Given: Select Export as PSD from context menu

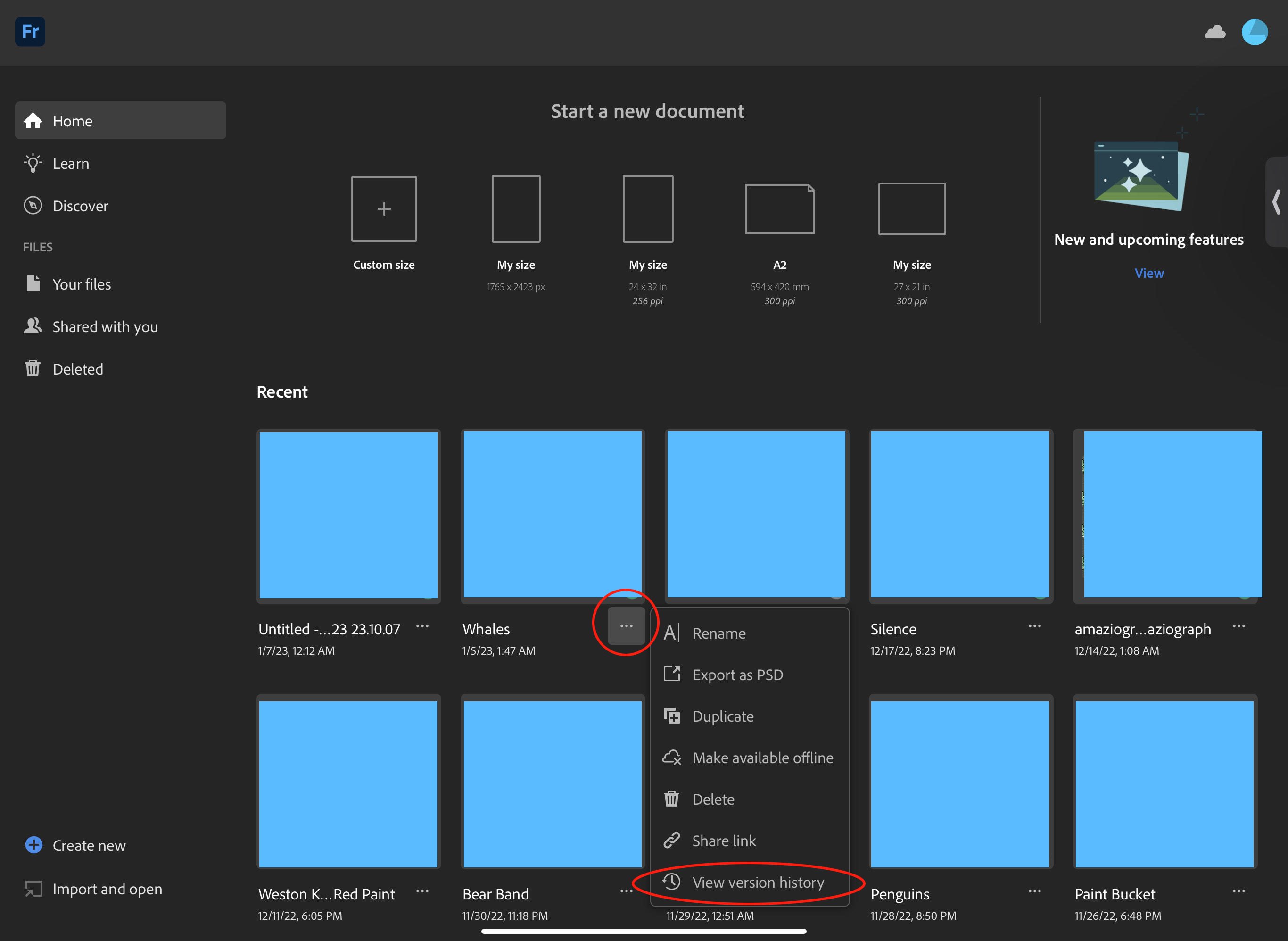Looking at the screenshot, I should point(737,675).
